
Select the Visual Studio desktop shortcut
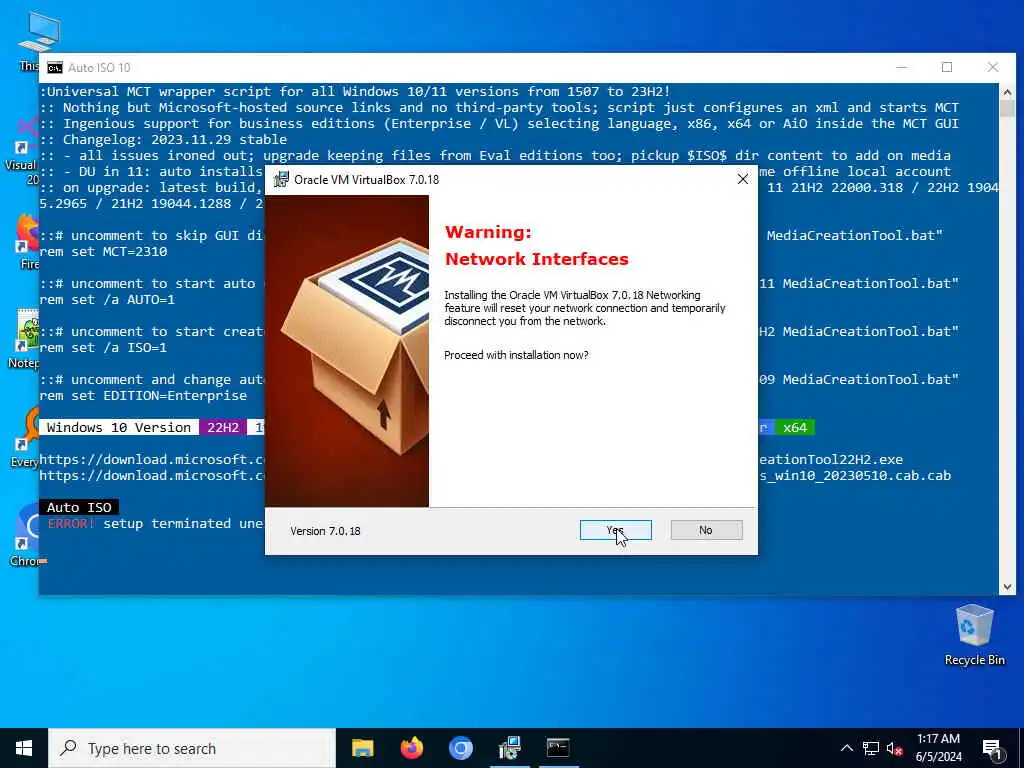pyautogui.click(x=23, y=150)
